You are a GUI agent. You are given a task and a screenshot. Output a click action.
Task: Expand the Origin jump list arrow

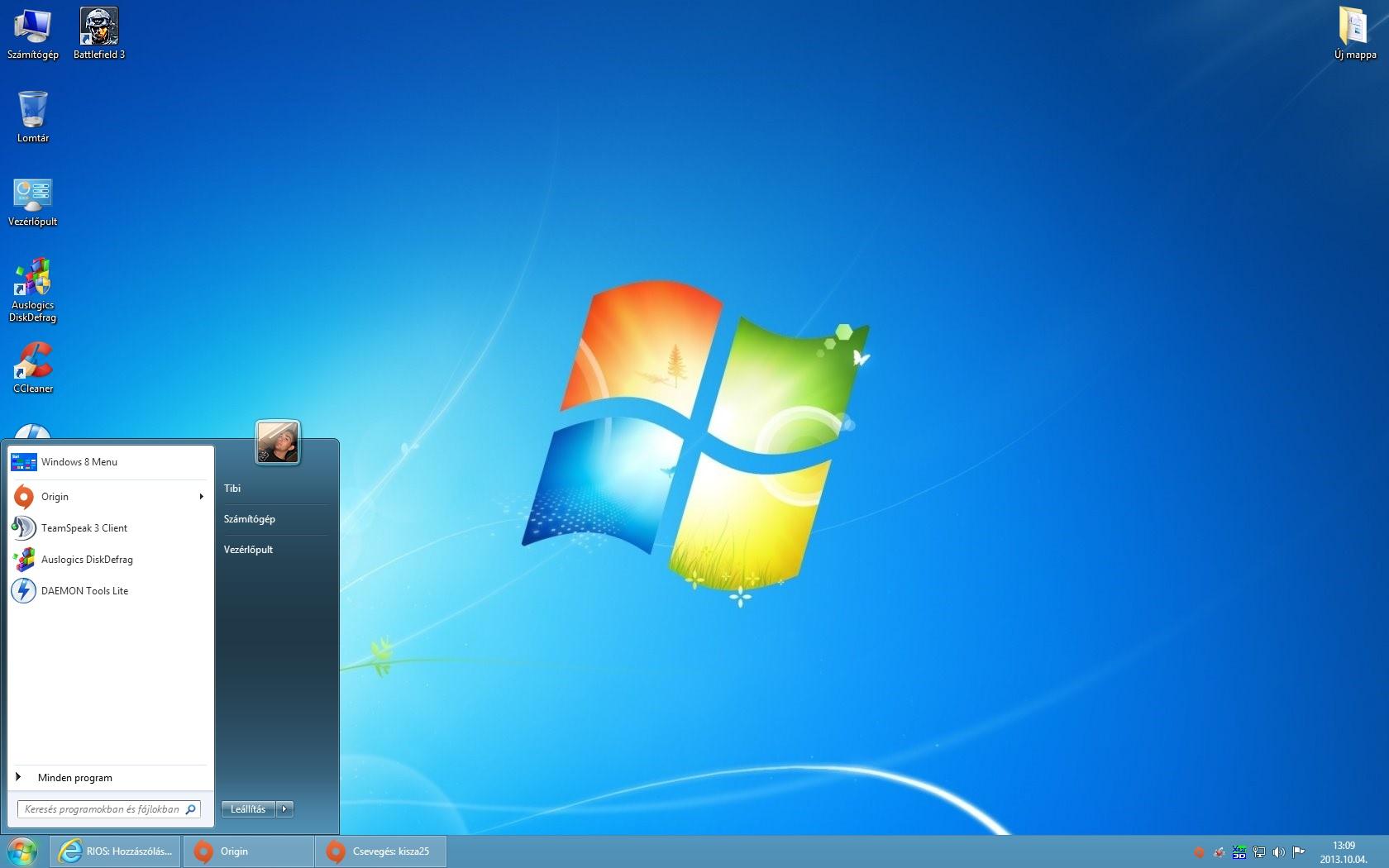(x=201, y=497)
